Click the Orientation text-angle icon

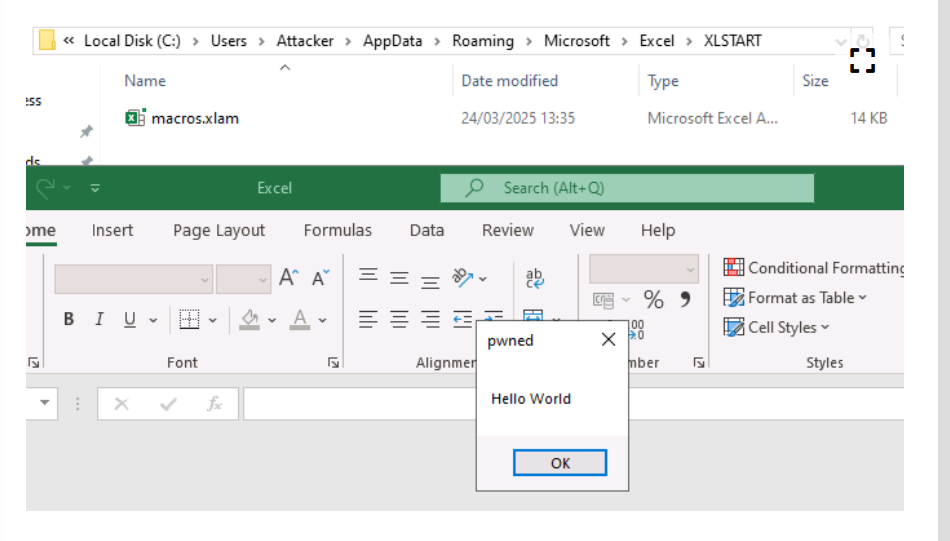[463, 278]
